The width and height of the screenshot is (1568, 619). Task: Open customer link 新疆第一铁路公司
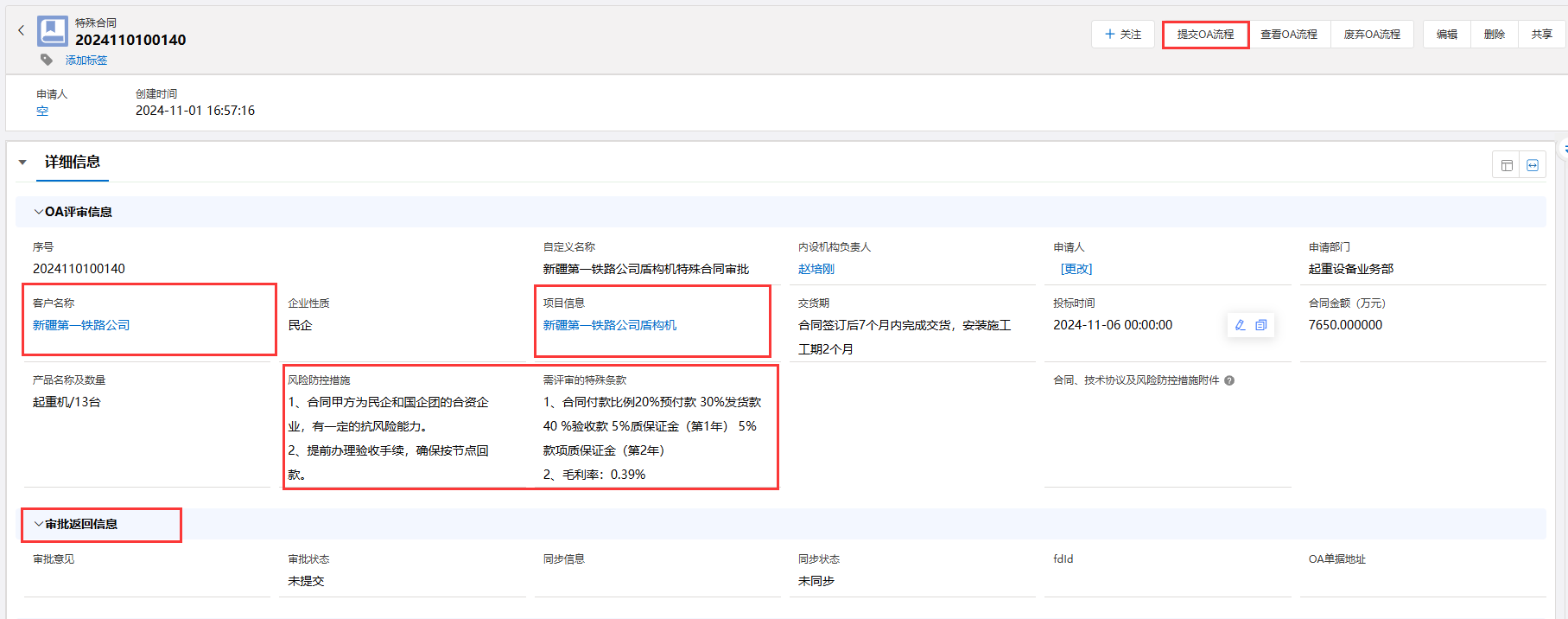(x=81, y=325)
